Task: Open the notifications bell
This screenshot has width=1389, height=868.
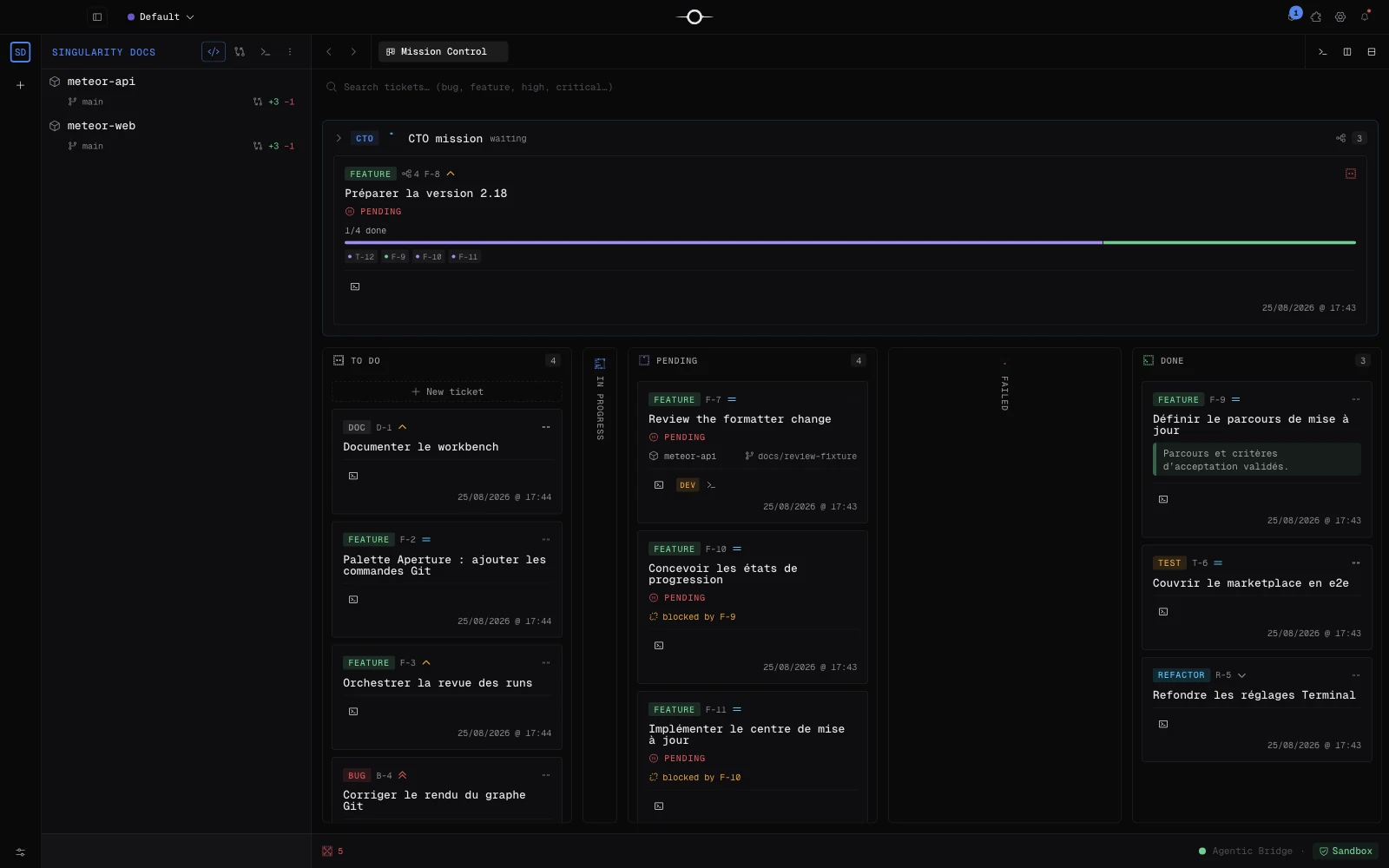Action: (x=1365, y=16)
